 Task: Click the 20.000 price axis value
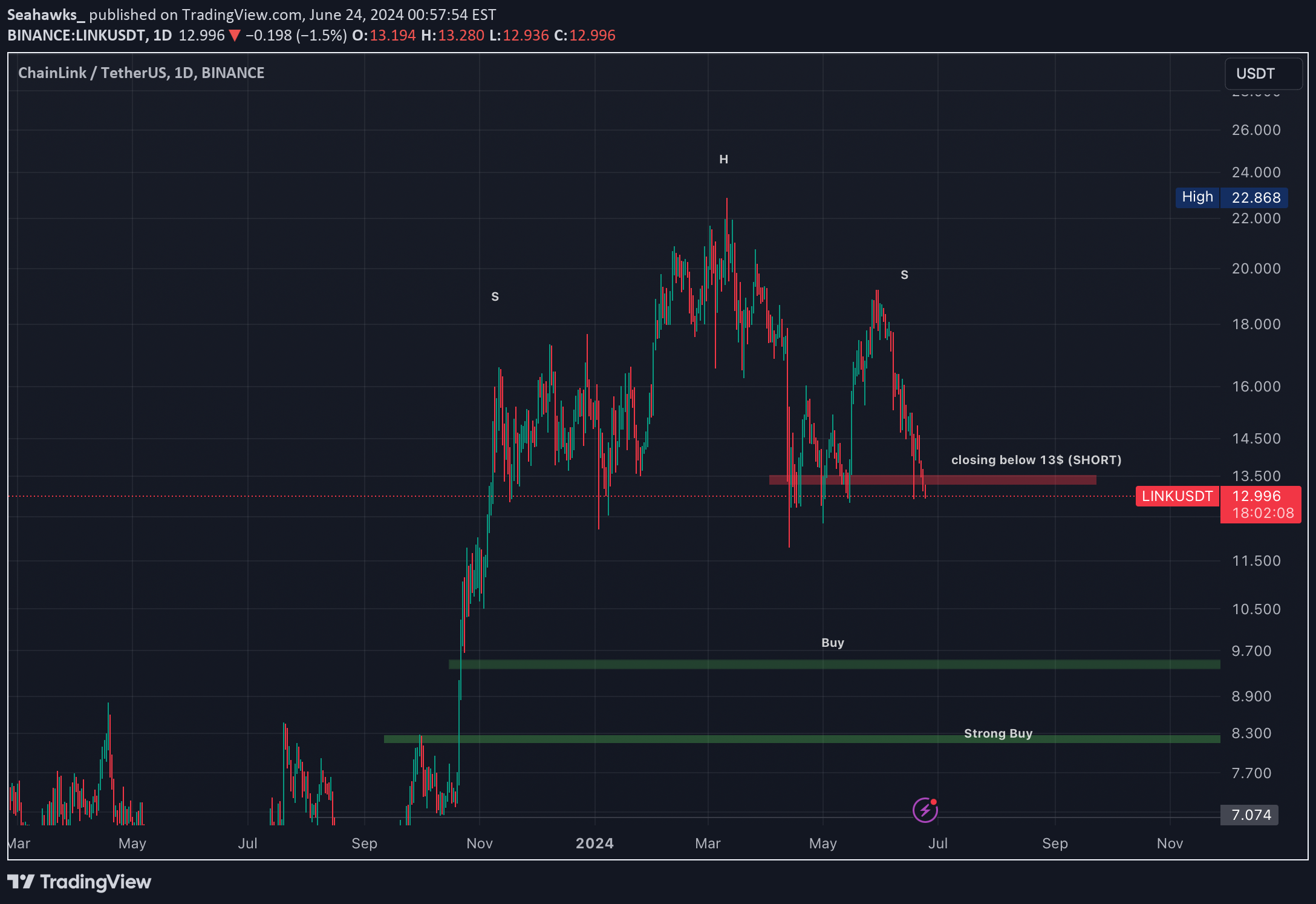click(x=1256, y=269)
